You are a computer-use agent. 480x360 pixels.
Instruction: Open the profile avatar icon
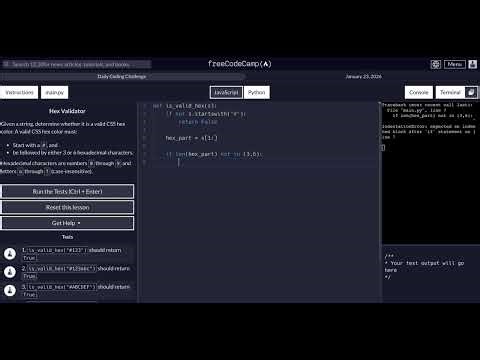point(473,64)
